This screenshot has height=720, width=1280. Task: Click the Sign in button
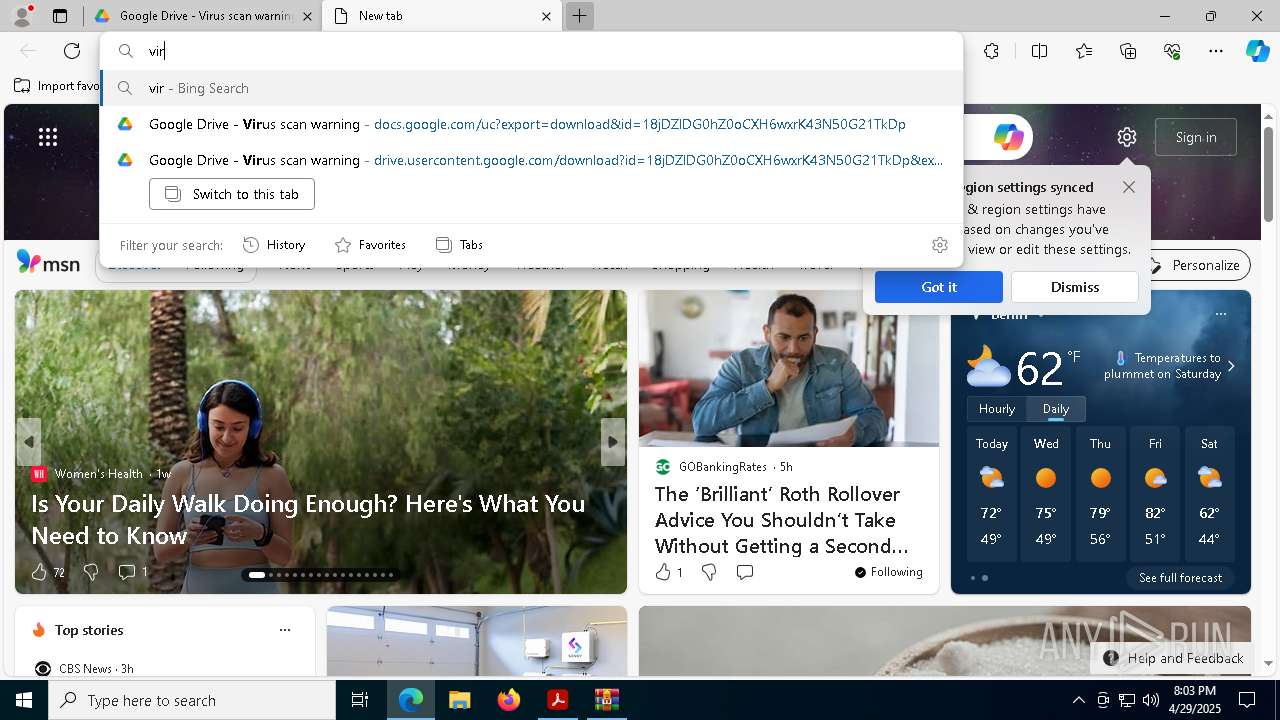coord(1196,137)
